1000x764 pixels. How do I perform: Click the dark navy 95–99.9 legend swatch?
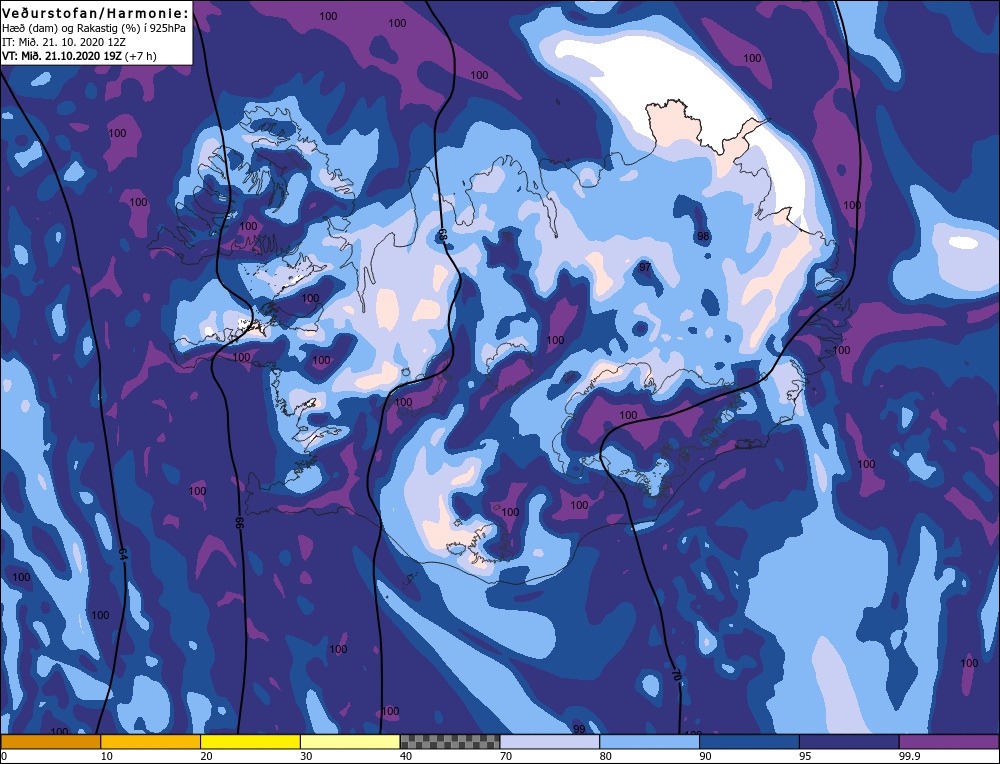(849, 741)
